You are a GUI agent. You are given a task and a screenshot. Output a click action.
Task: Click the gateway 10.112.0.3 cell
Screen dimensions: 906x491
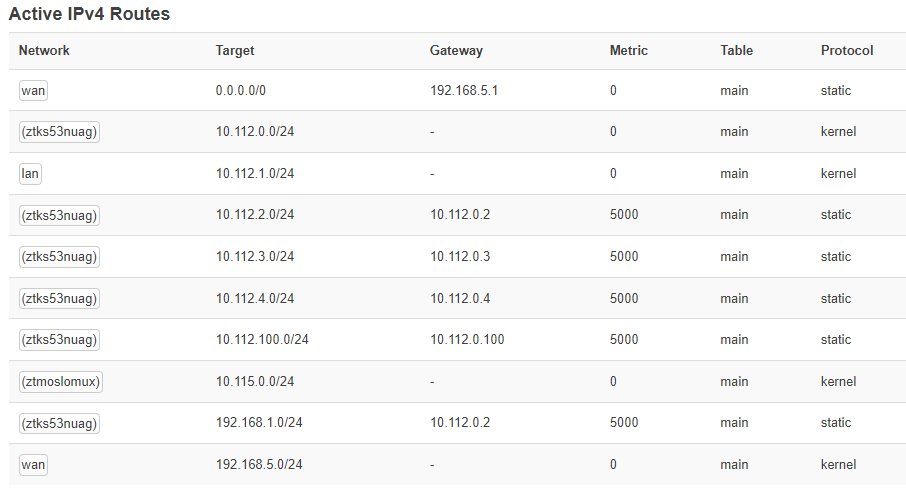point(460,256)
